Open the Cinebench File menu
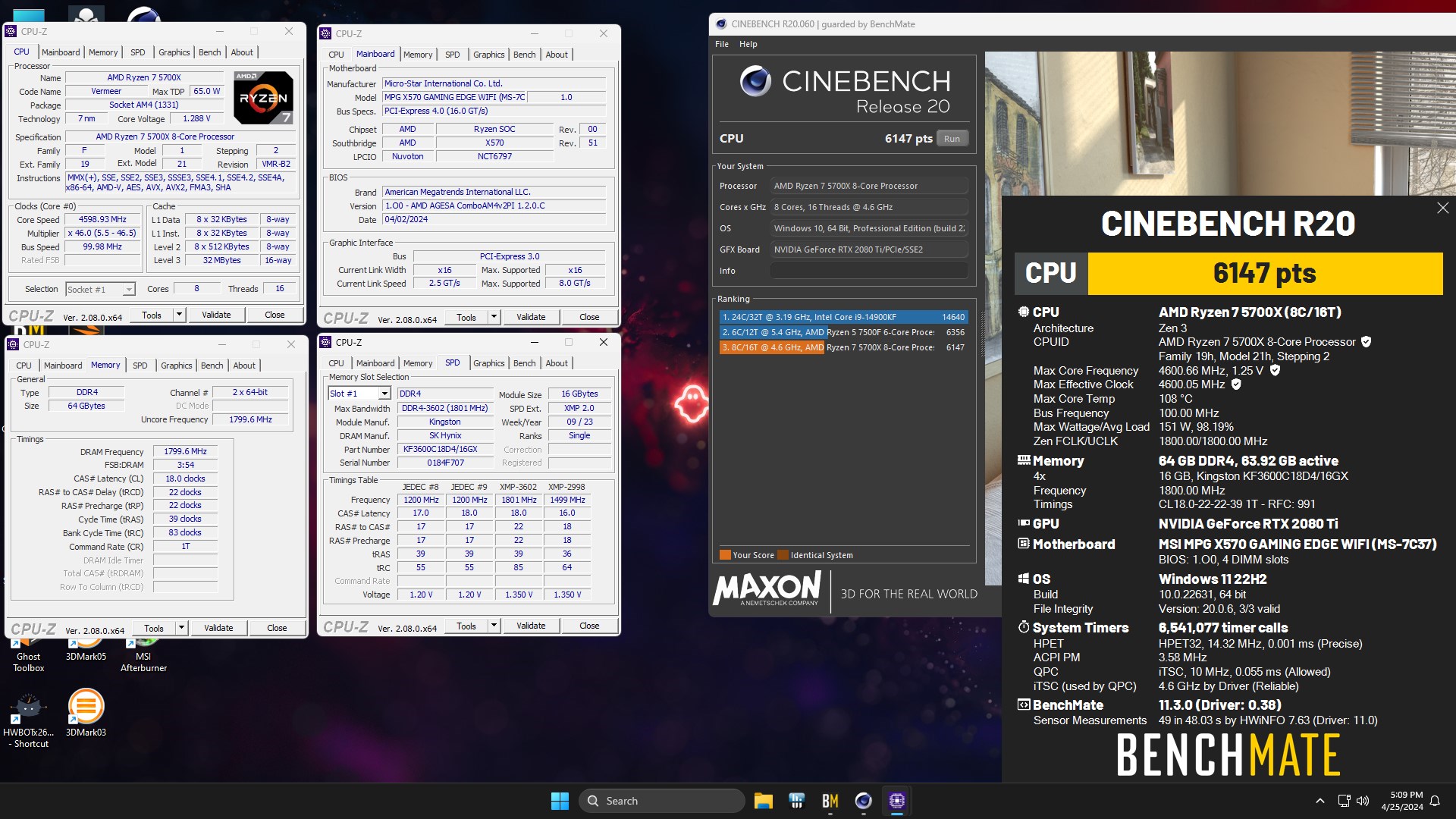Image resolution: width=1456 pixels, height=819 pixels. coord(721,44)
